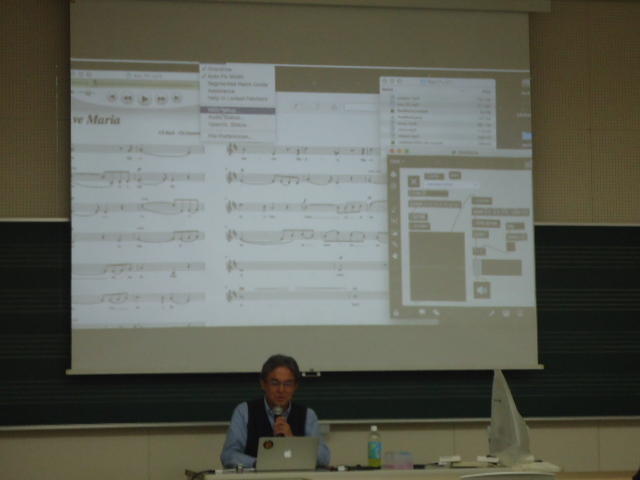Image resolution: width=640 pixels, height=480 pixels.
Task: Open the dropdown menu beside the X toggle
Action: point(451,184)
